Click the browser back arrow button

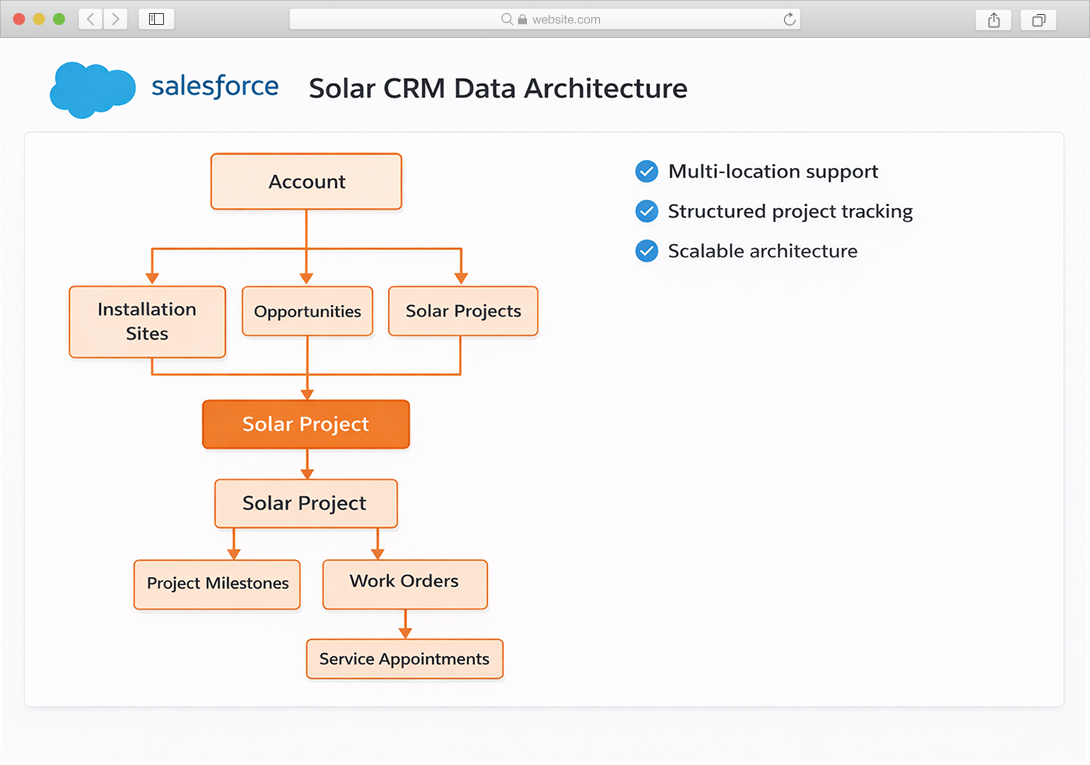click(90, 19)
